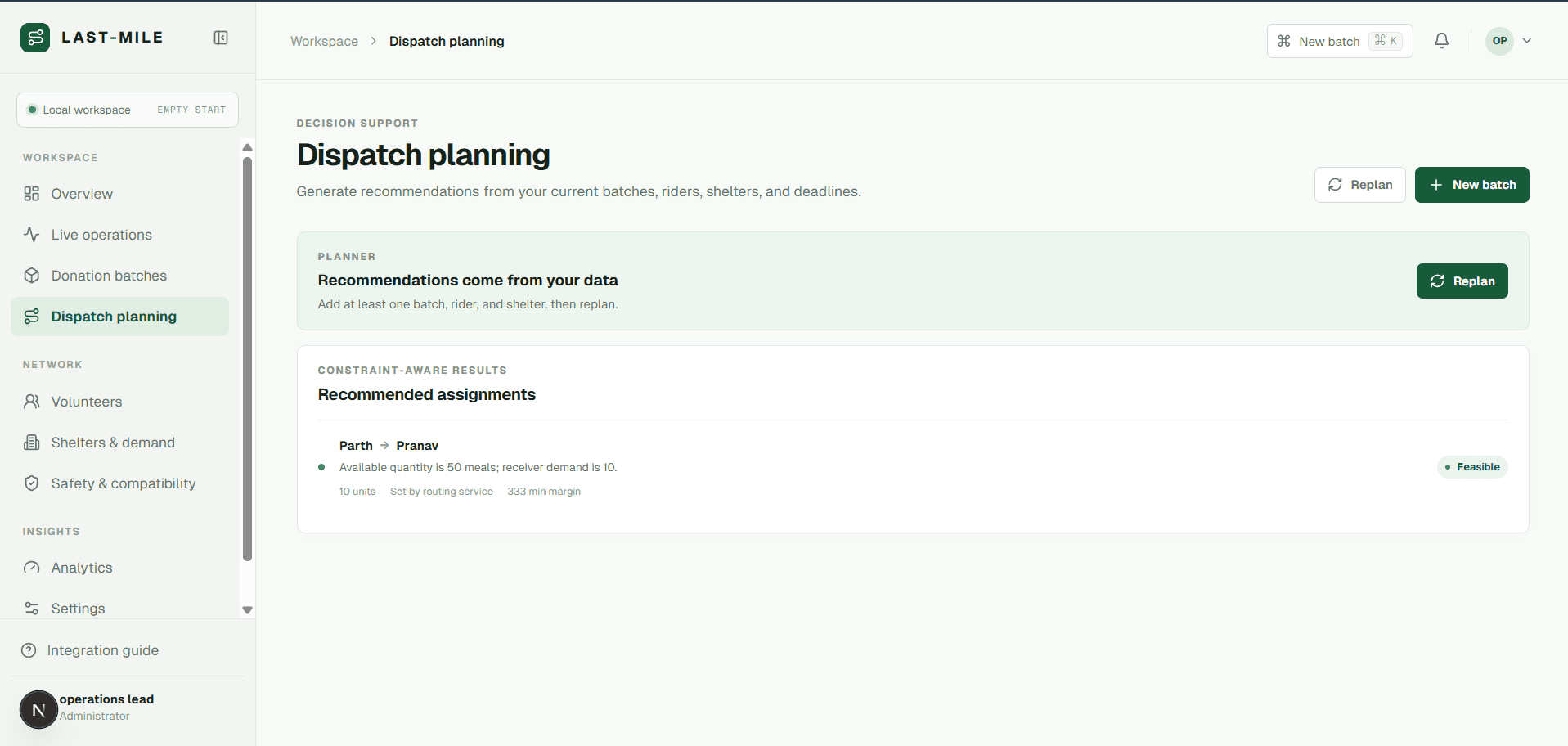Click the Settings sliders icon

pyautogui.click(x=32, y=609)
